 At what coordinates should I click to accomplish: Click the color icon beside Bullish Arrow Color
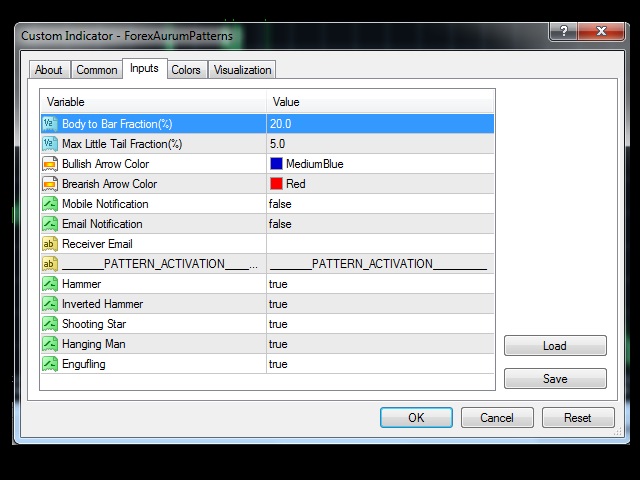pyautogui.click(x=50, y=164)
